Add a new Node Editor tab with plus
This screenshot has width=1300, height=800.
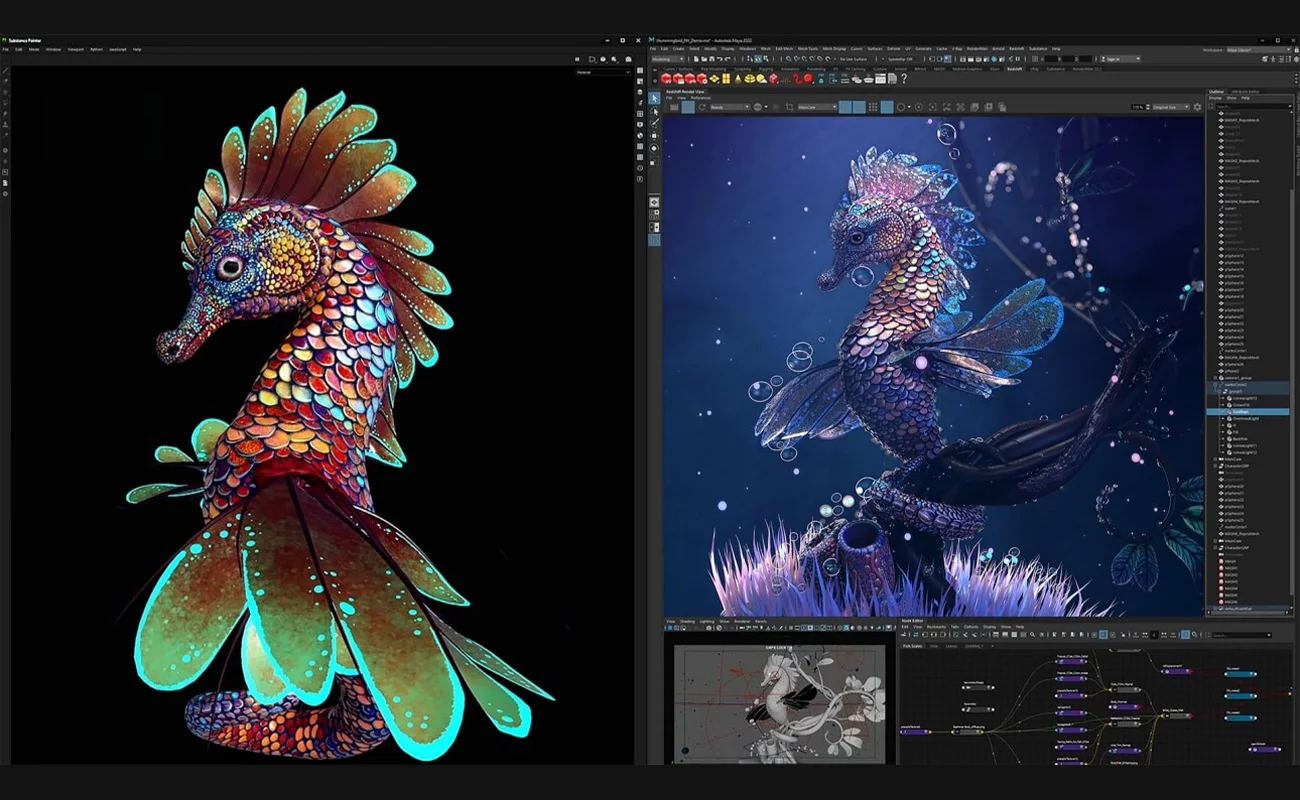pos(992,646)
